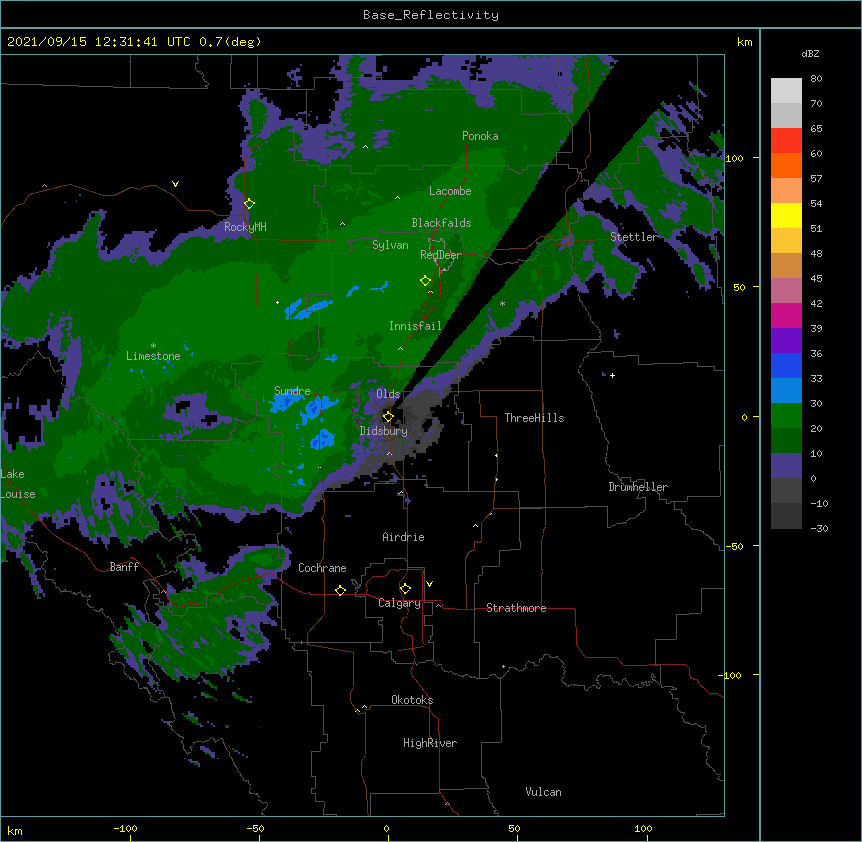The height and width of the screenshot is (842, 862).
Task: Click the dBZ legend heading
Action: click(810, 53)
